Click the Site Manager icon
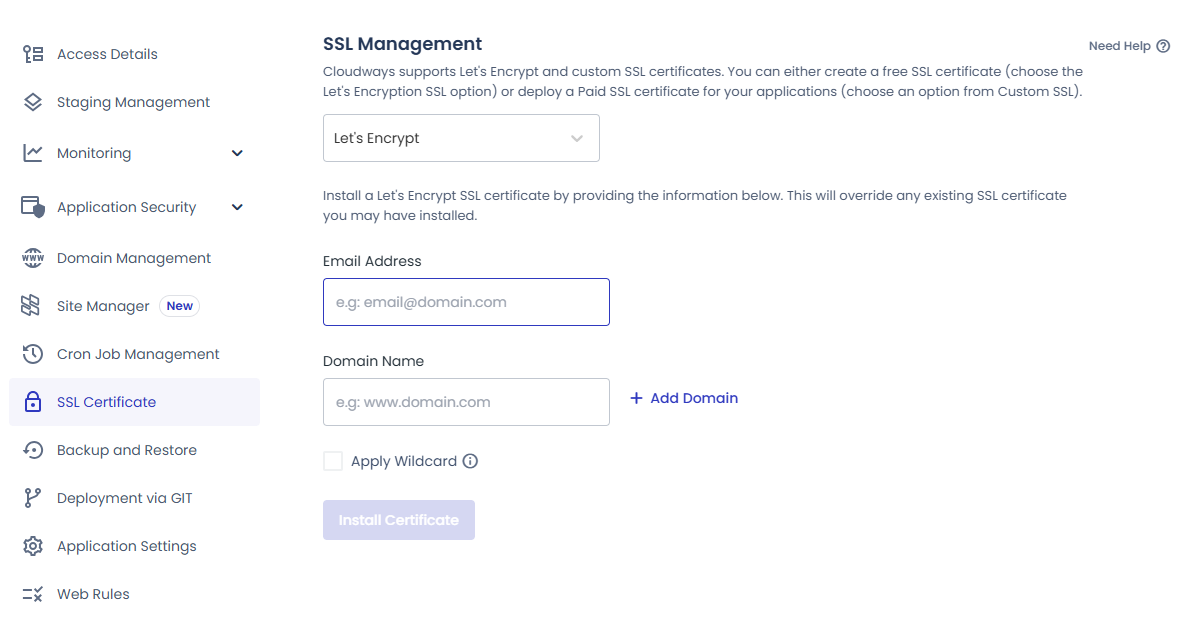The width and height of the screenshot is (1185, 625). (x=30, y=305)
